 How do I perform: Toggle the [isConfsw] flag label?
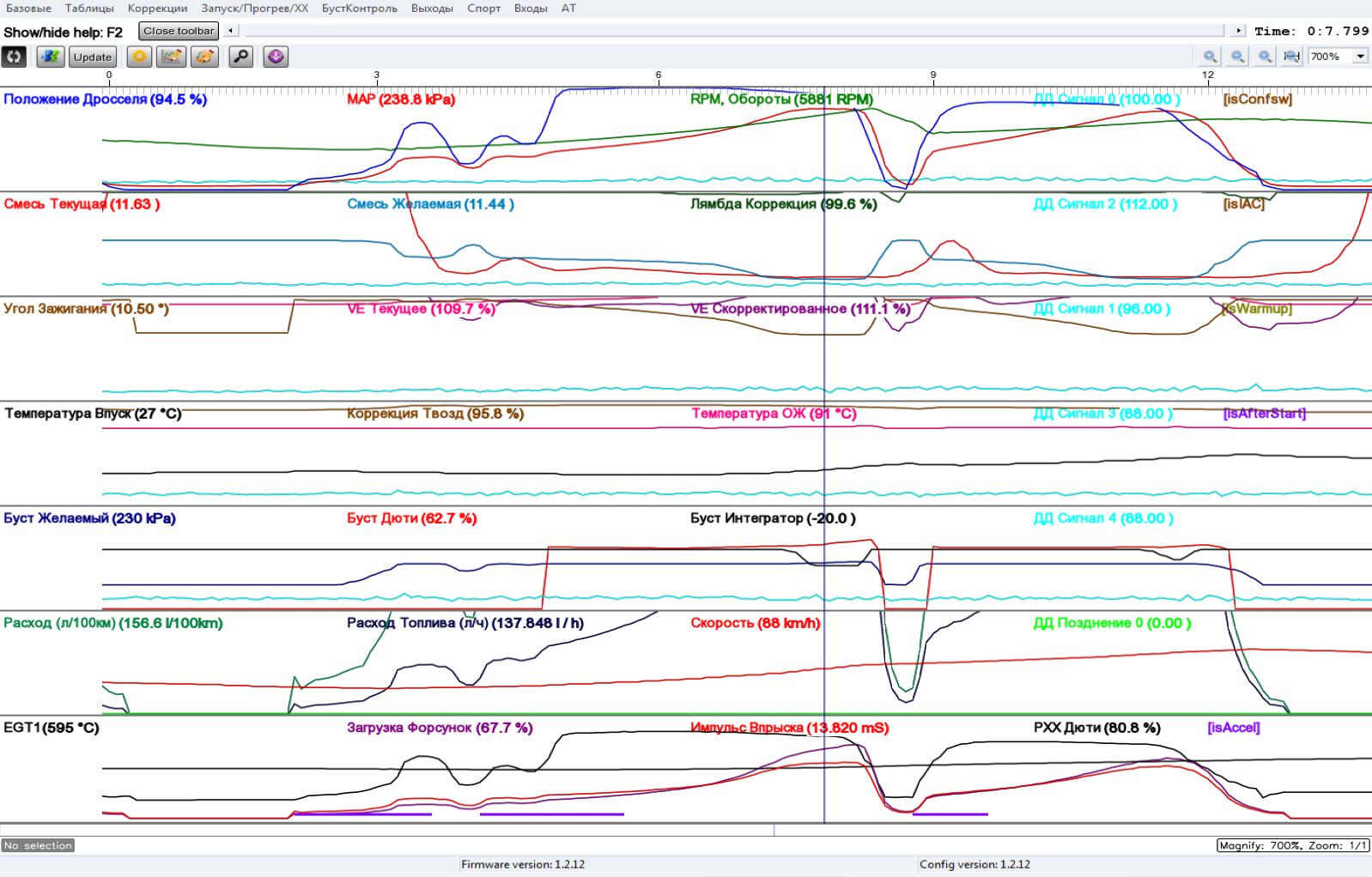tap(1257, 100)
